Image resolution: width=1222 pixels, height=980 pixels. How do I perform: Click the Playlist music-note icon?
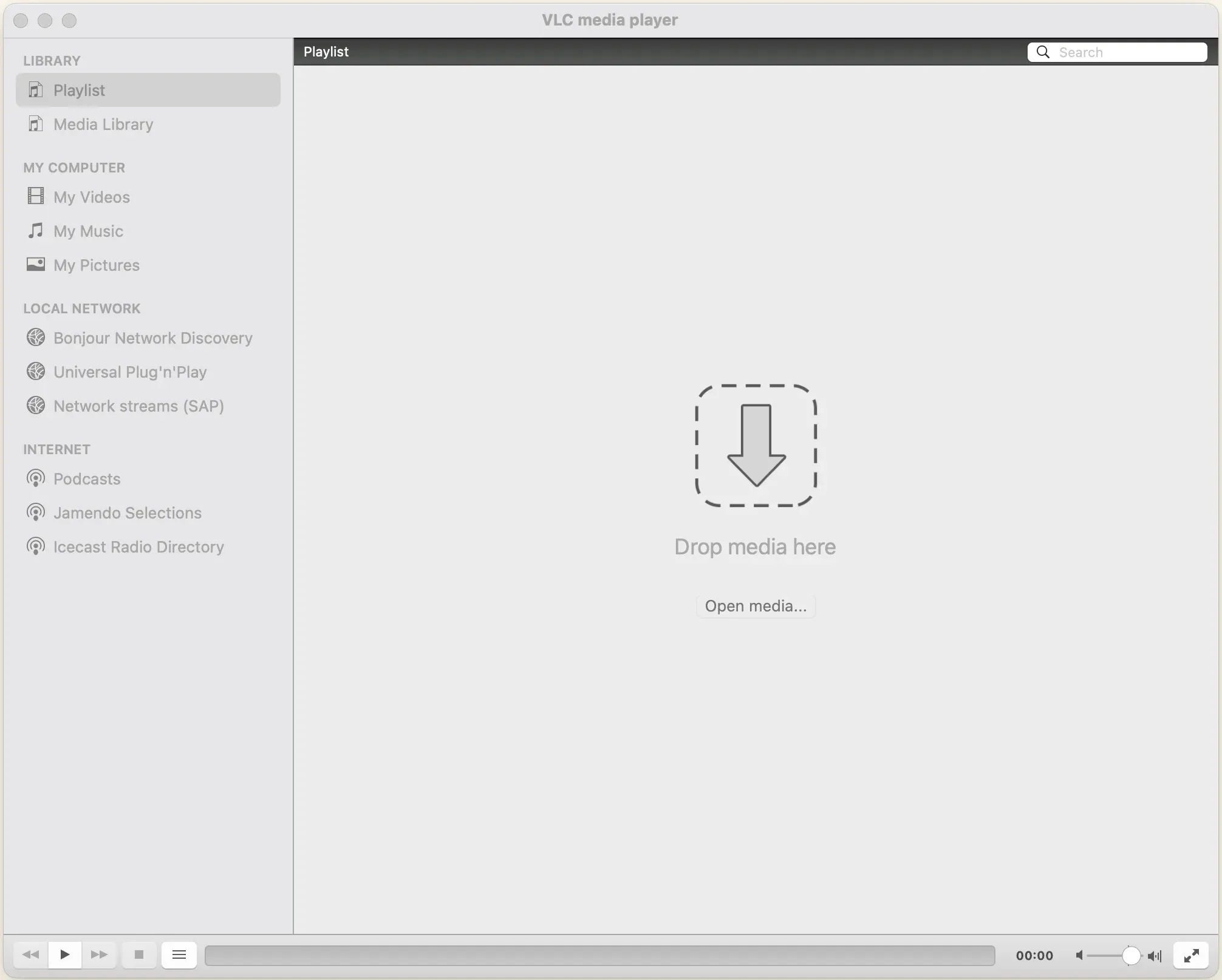[x=36, y=89]
